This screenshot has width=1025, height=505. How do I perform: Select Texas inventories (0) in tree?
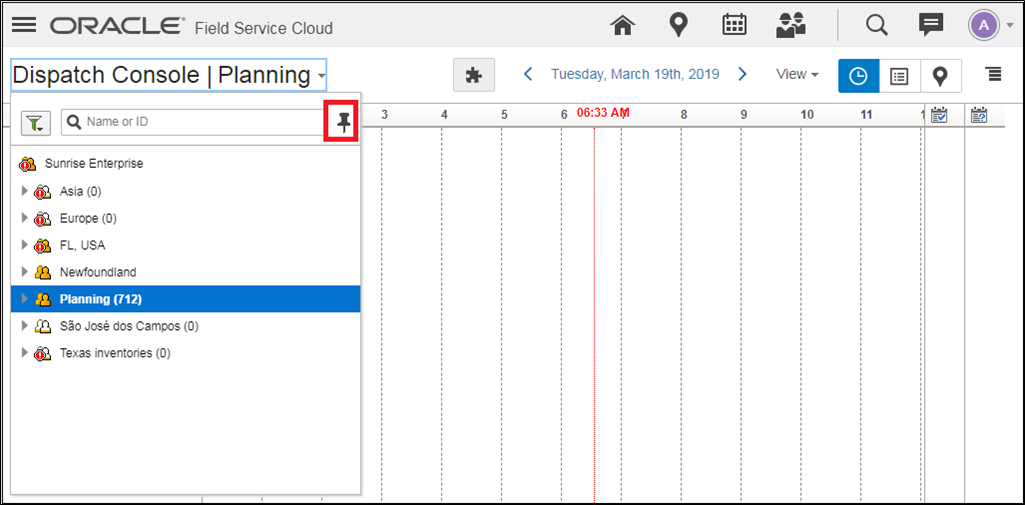click(115, 353)
